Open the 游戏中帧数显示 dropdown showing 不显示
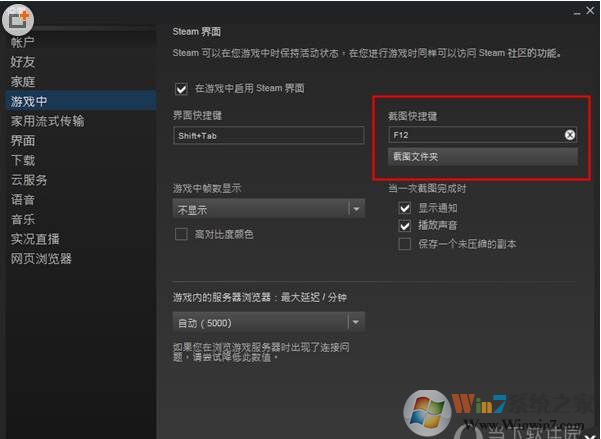601x439 pixels. point(268,209)
